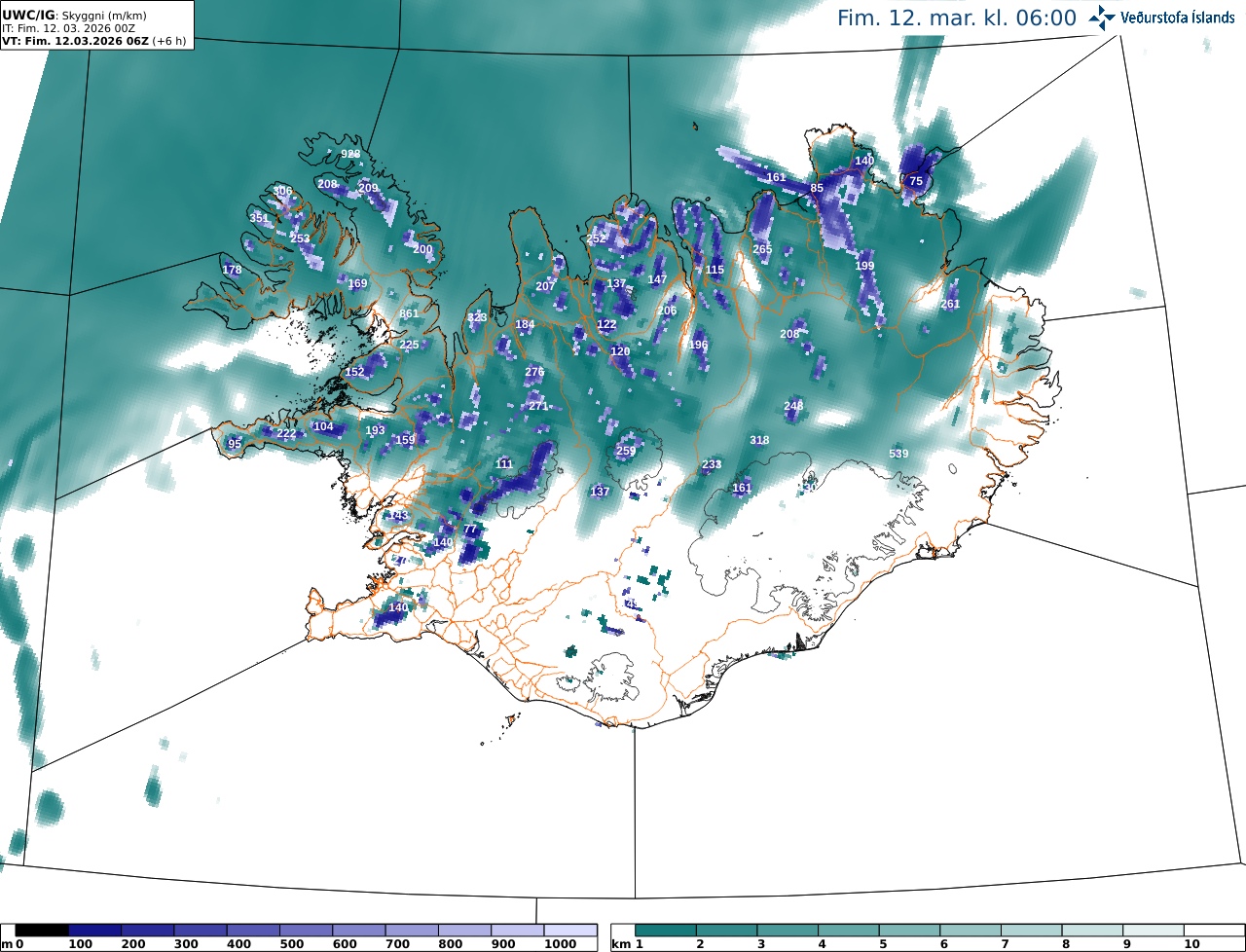Click the visibility value 206 on map
Viewport: 1246px width, 952px height.
(x=667, y=311)
